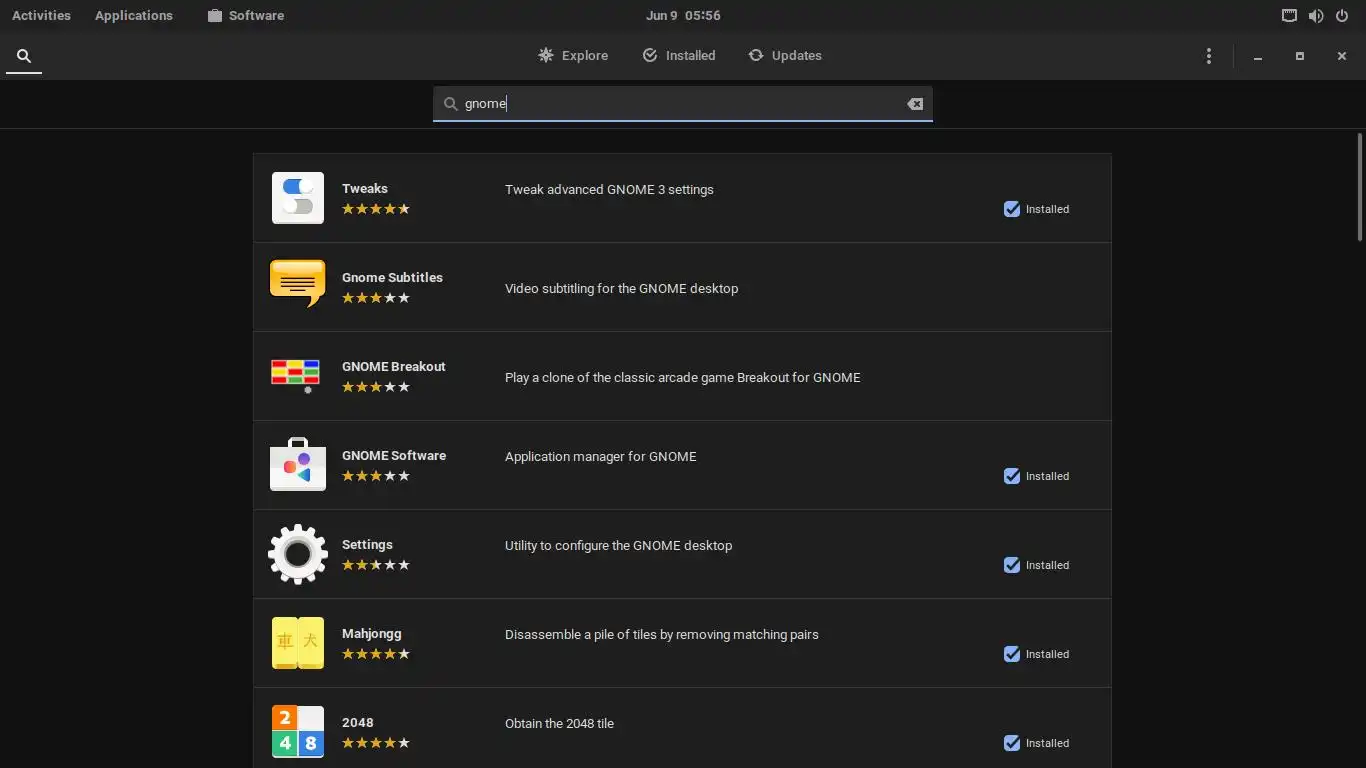Image resolution: width=1366 pixels, height=768 pixels.
Task: Click 'Application manager for GNOME' description
Action: [x=600, y=456]
